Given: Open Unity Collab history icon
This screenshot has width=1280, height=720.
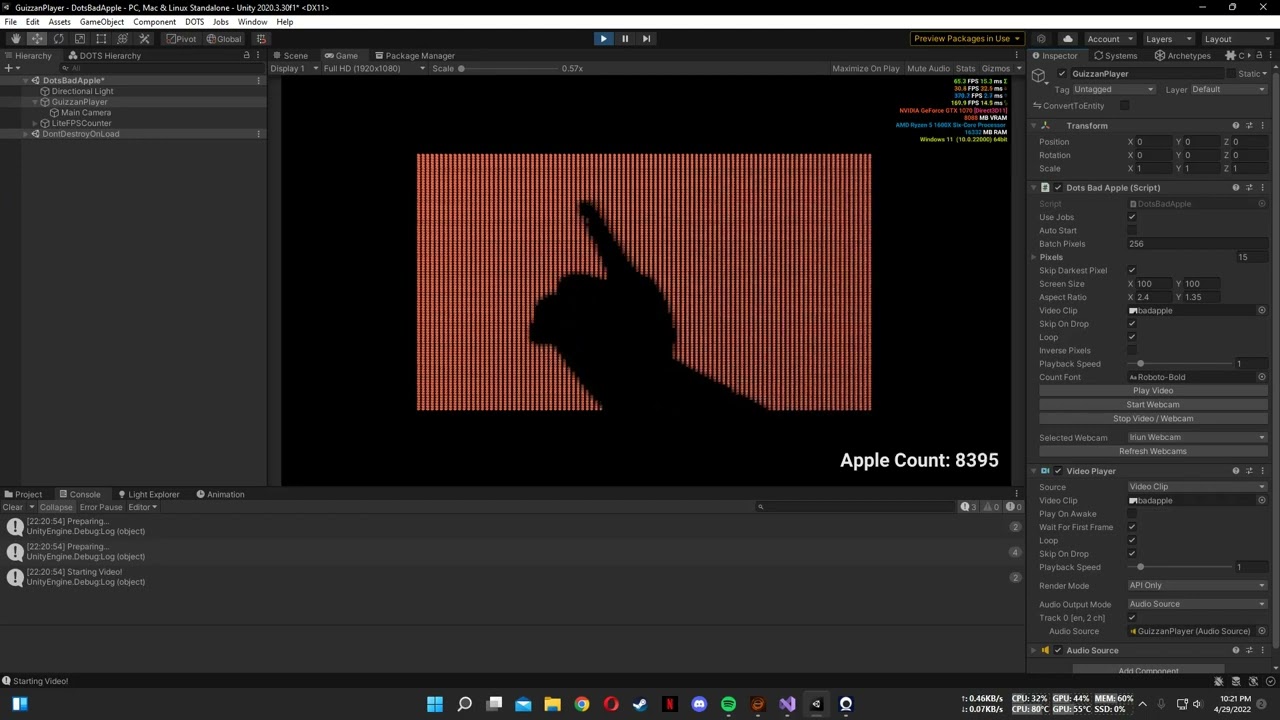Looking at the screenshot, I should (1041, 39).
